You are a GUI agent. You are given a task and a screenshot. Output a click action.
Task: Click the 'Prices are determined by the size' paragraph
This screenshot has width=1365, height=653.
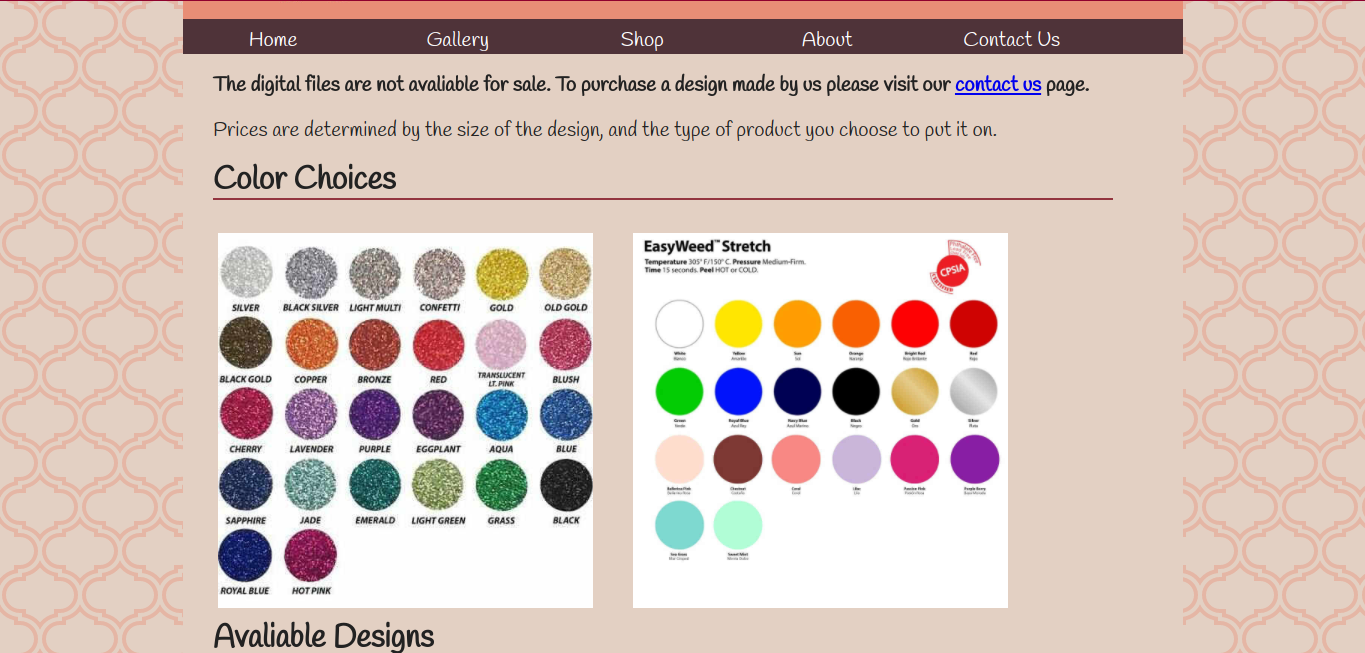pyautogui.click(x=605, y=129)
